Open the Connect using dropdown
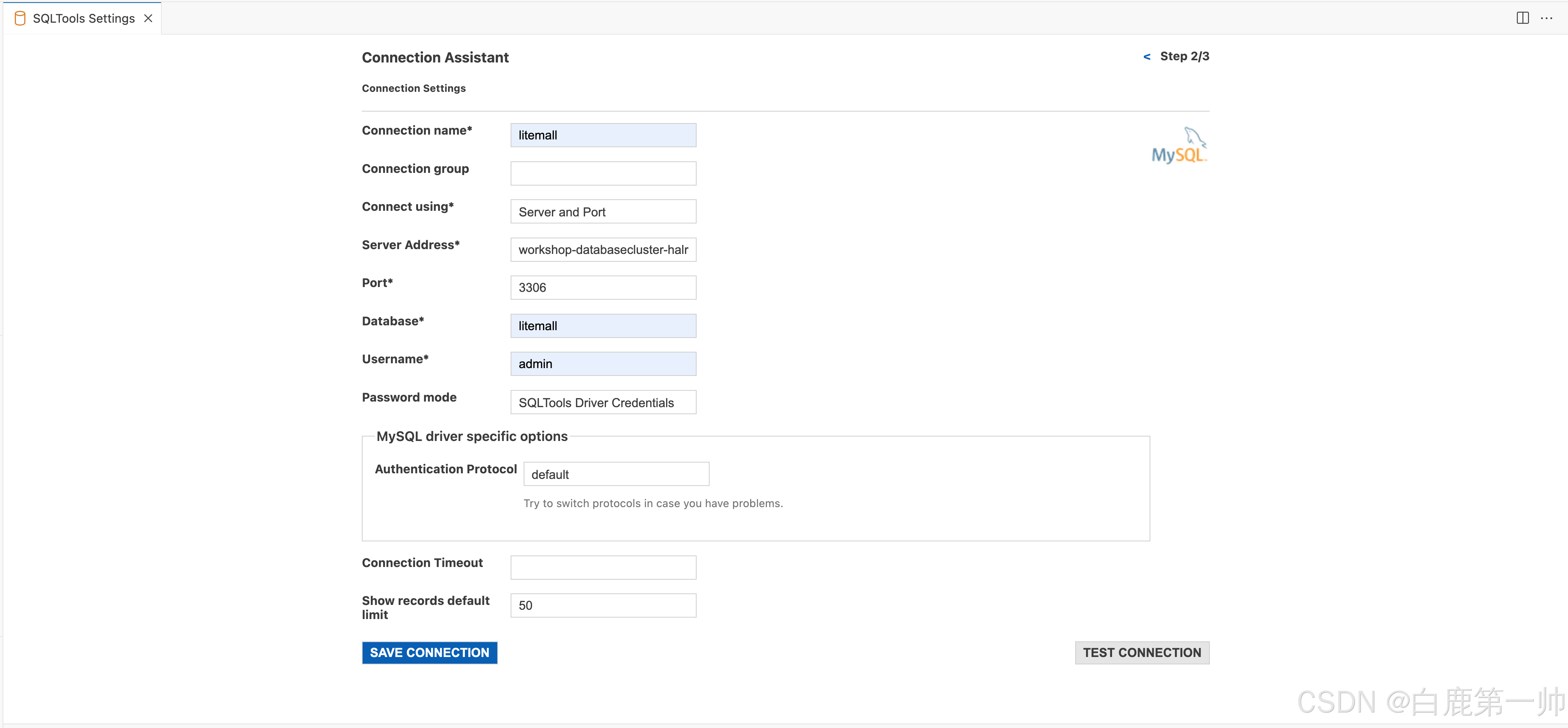Image resolution: width=1568 pixels, height=728 pixels. point(603,211)
